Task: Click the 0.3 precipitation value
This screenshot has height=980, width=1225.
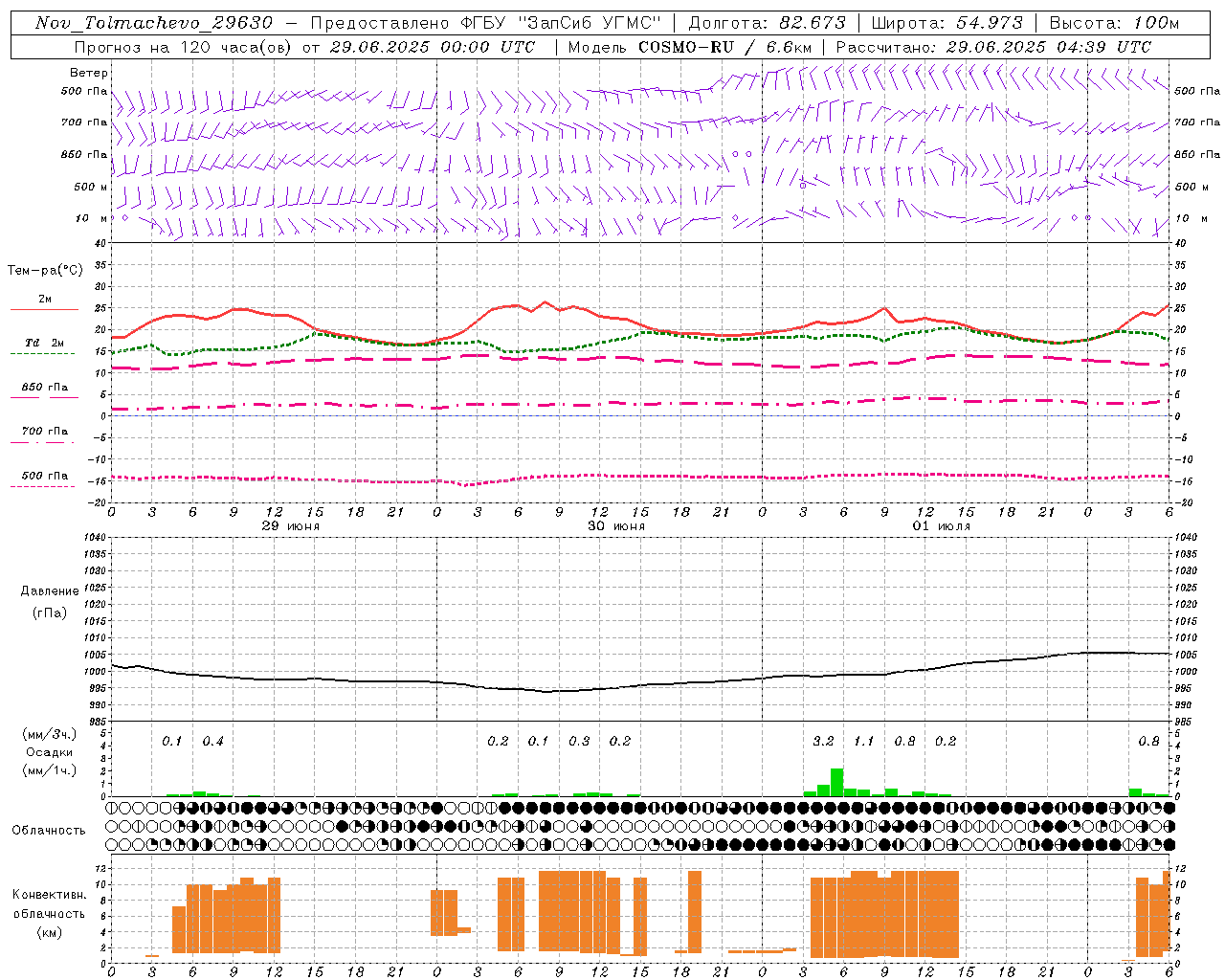Action: (x=579, y=742)
